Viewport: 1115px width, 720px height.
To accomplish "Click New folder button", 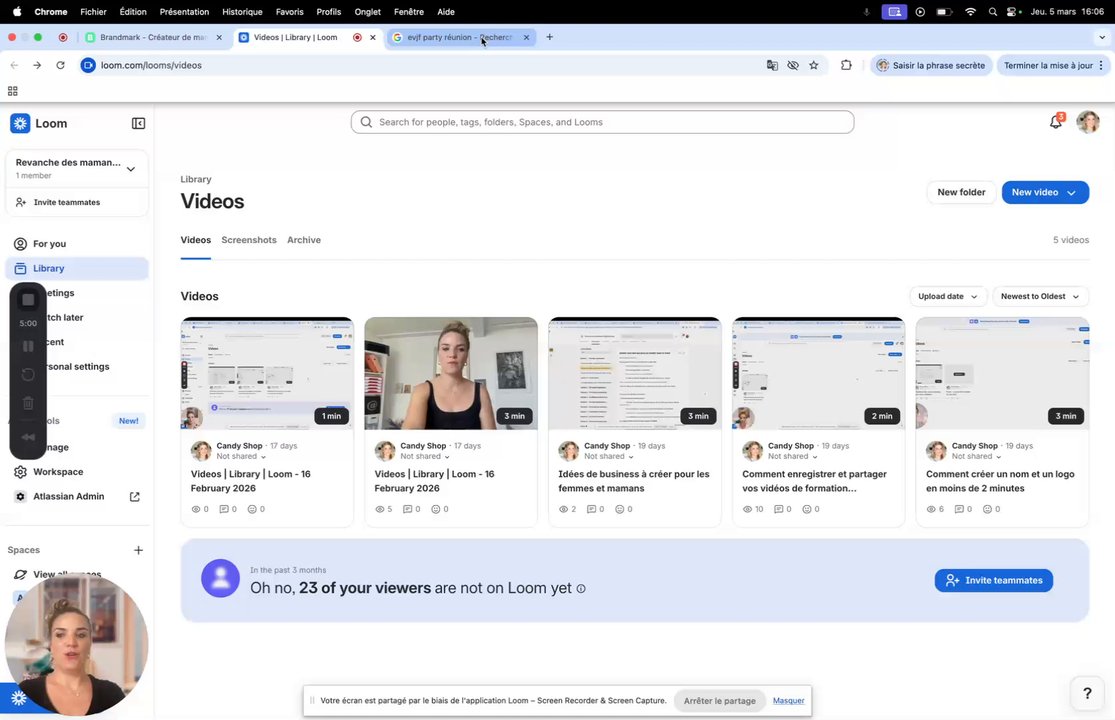I will pos(961,193).
